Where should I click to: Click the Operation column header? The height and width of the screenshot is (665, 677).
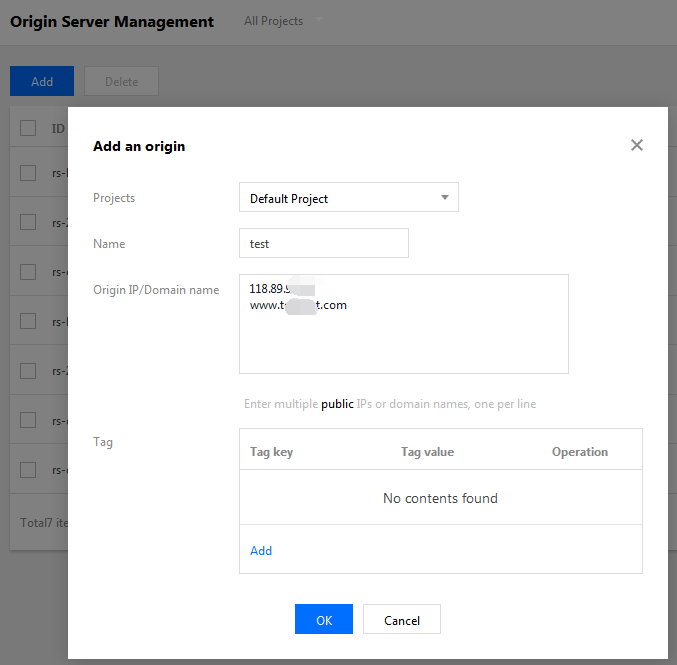click(x=579, y=452)
